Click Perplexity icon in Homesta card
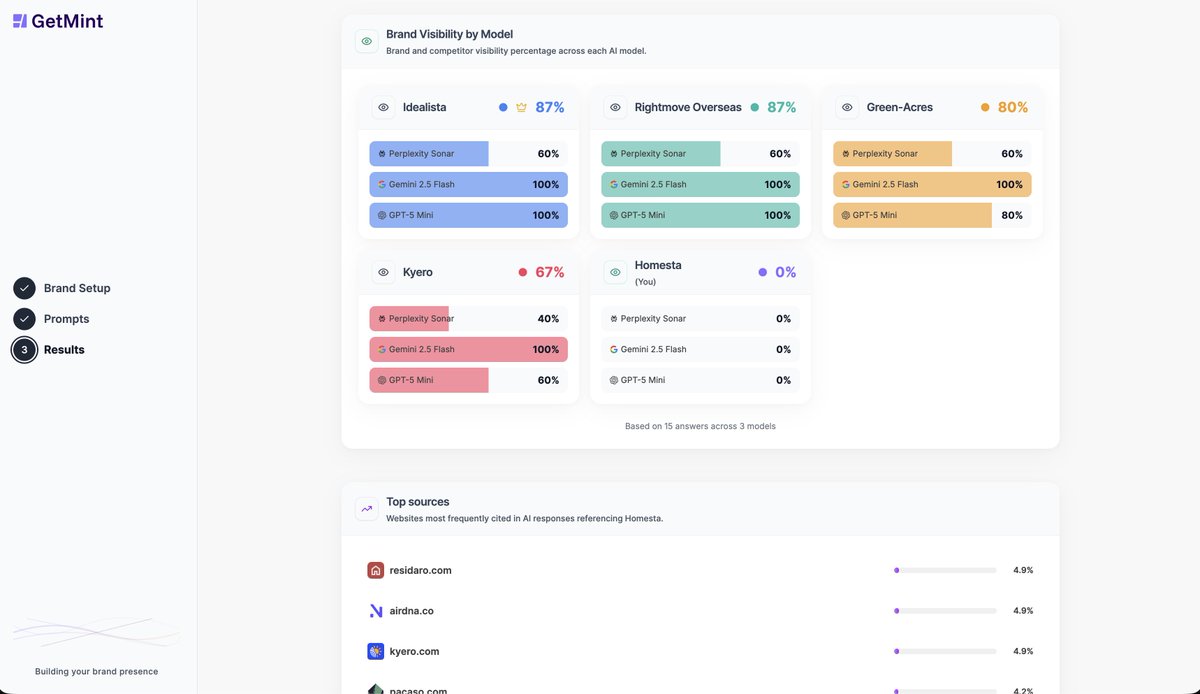The height and width of the screenshot is (694, 1200). point(614,319)
